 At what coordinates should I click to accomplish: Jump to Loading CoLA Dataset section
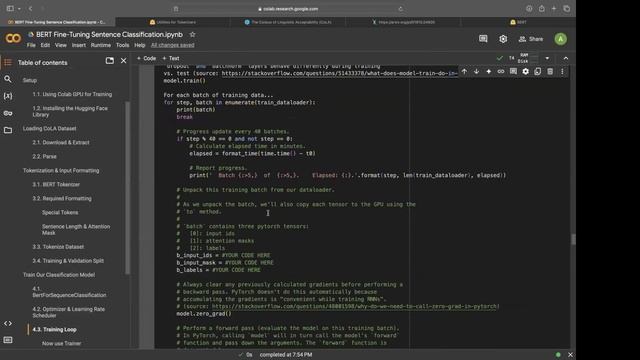49,129
